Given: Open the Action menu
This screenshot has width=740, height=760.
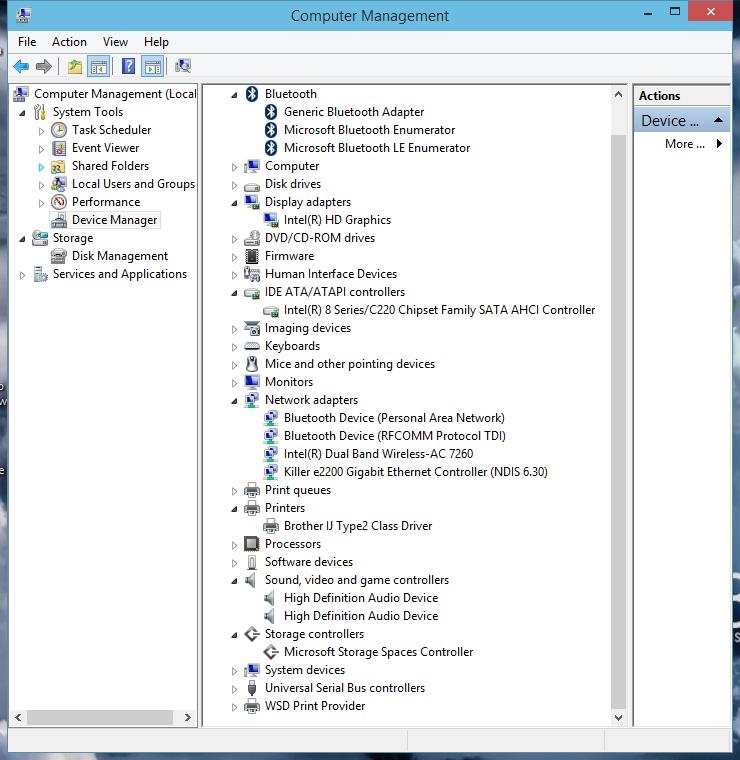Looking at the screenshot, I should coord(69,42).
